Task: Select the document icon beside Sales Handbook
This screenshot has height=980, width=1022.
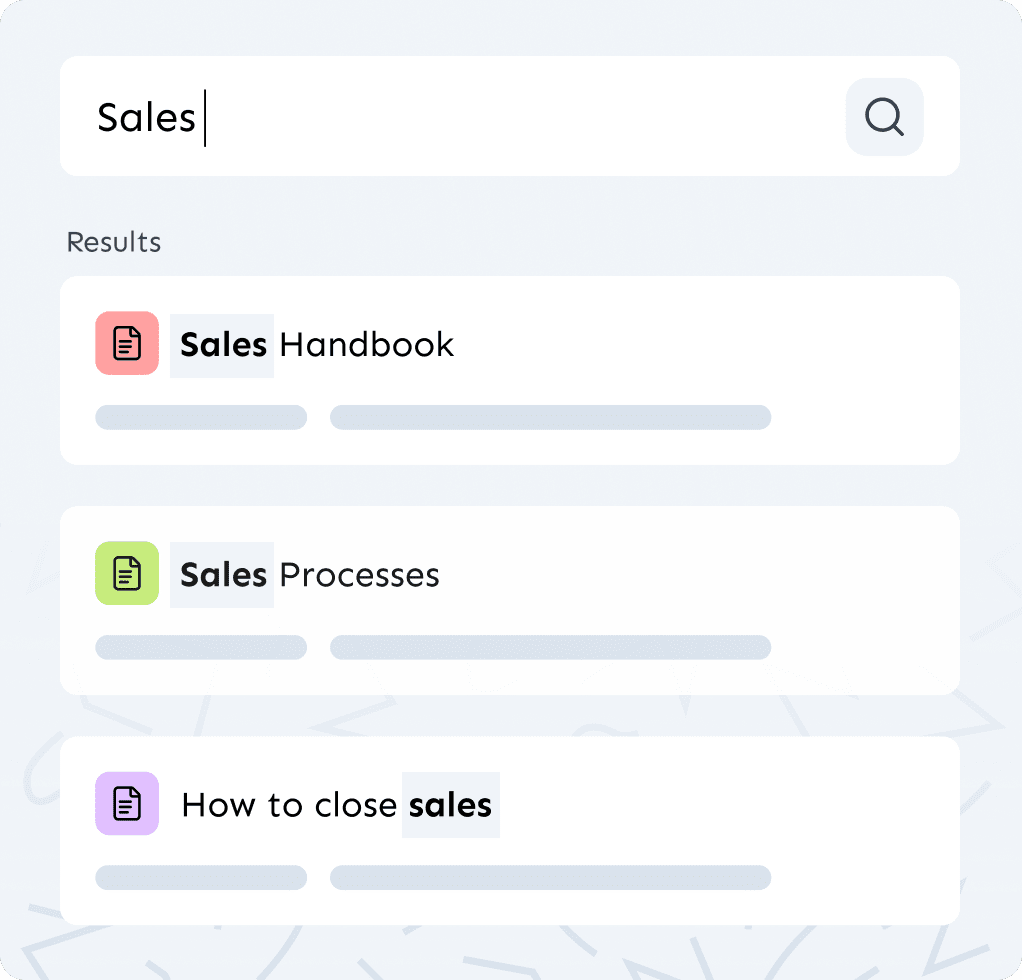Action: coord(126,343)
